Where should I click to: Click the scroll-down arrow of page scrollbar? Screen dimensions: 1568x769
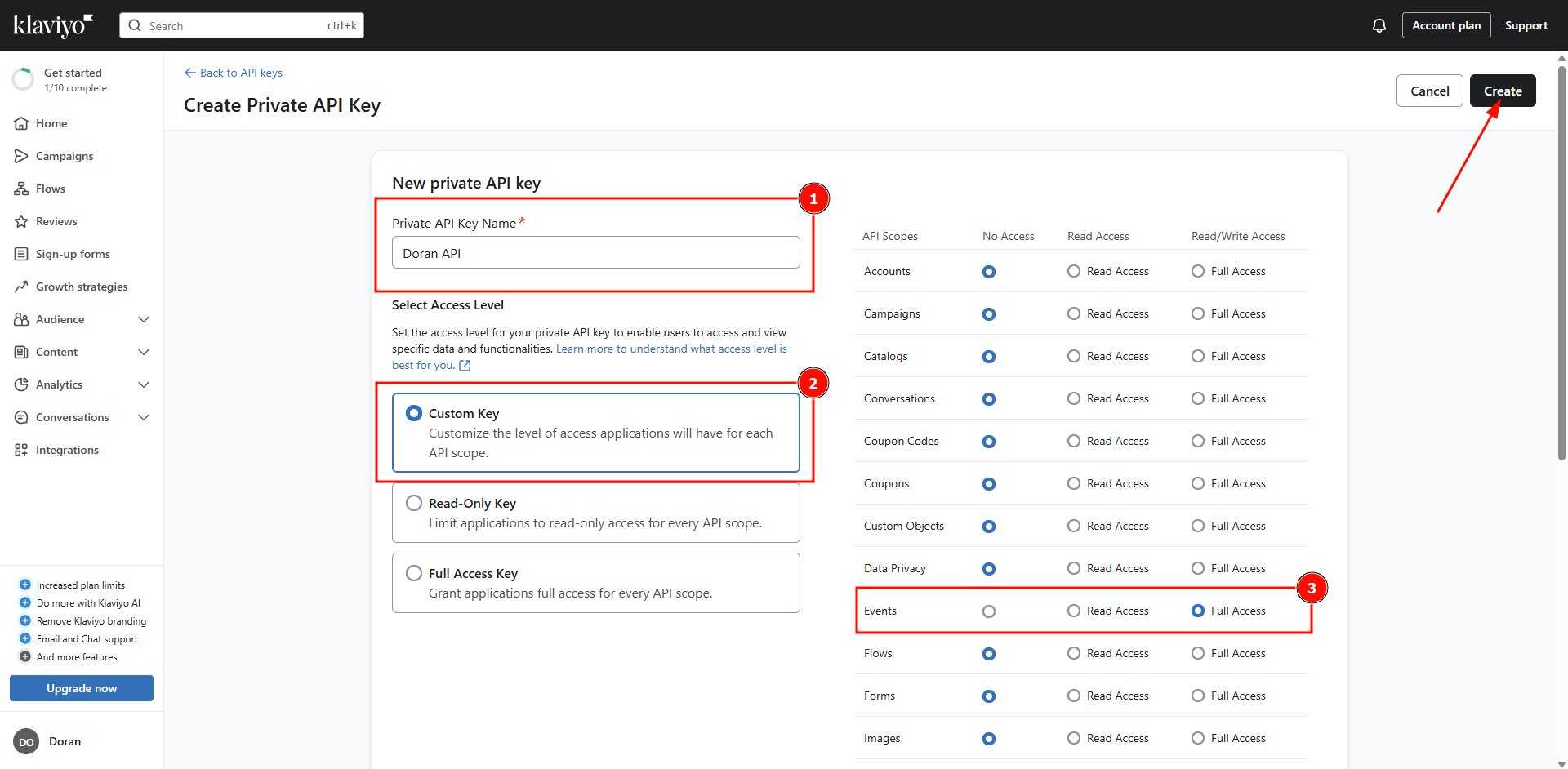(1562, 764)
